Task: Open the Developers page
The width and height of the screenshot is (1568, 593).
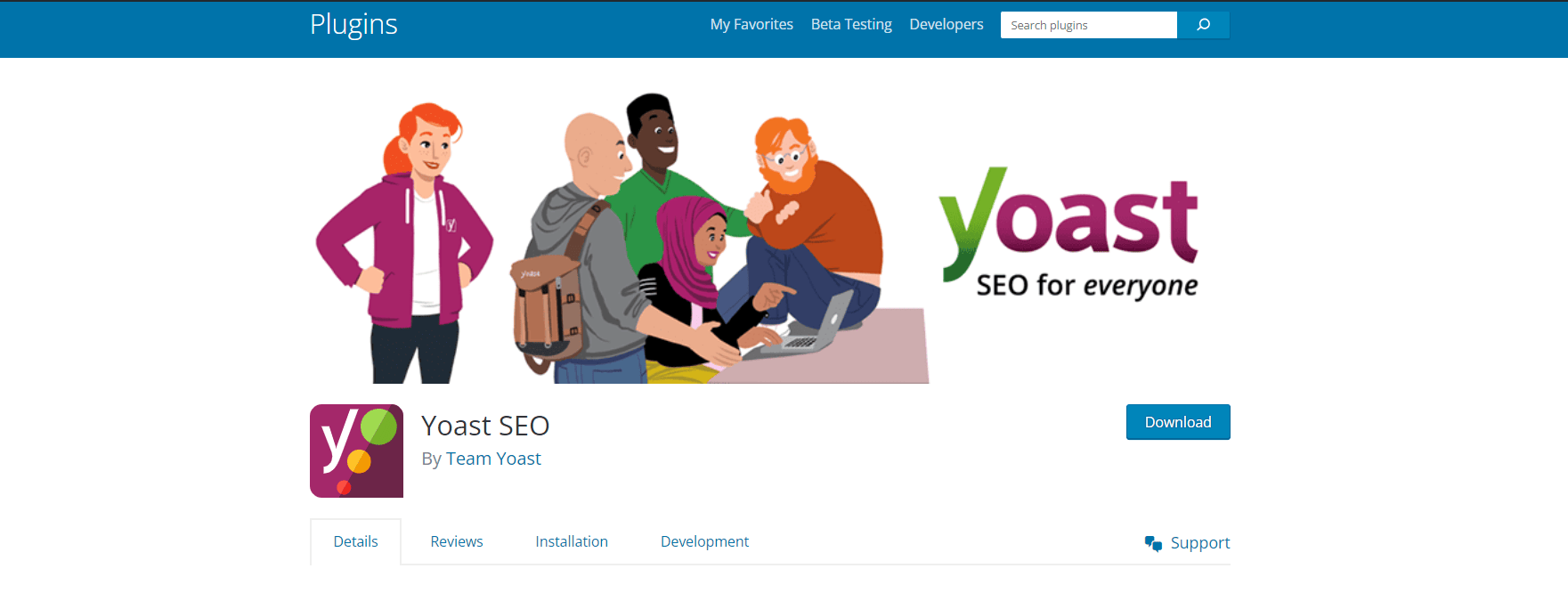Action: (946, 25)
